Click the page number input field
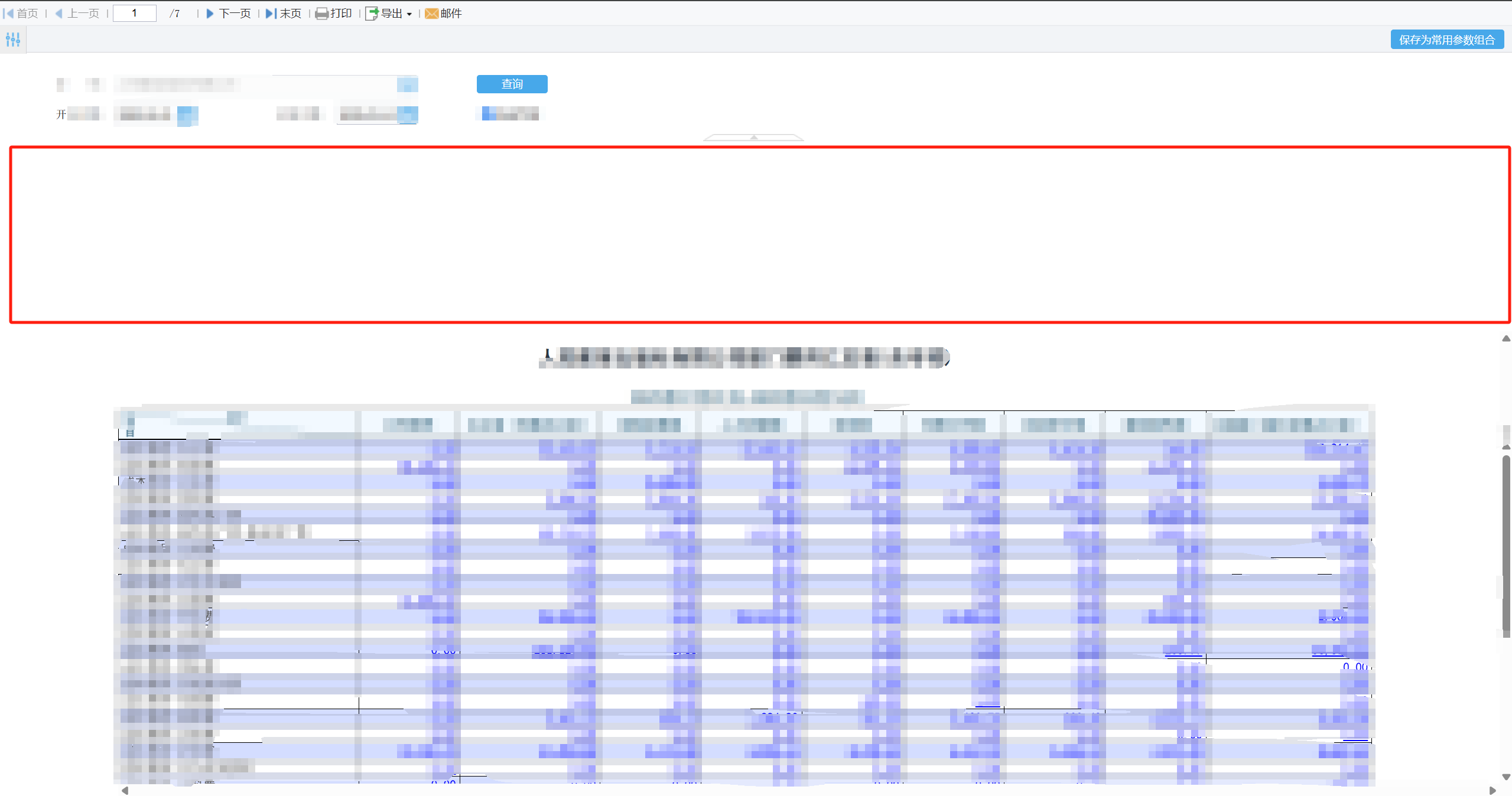 pyautogui.click(x=135, y=13)
